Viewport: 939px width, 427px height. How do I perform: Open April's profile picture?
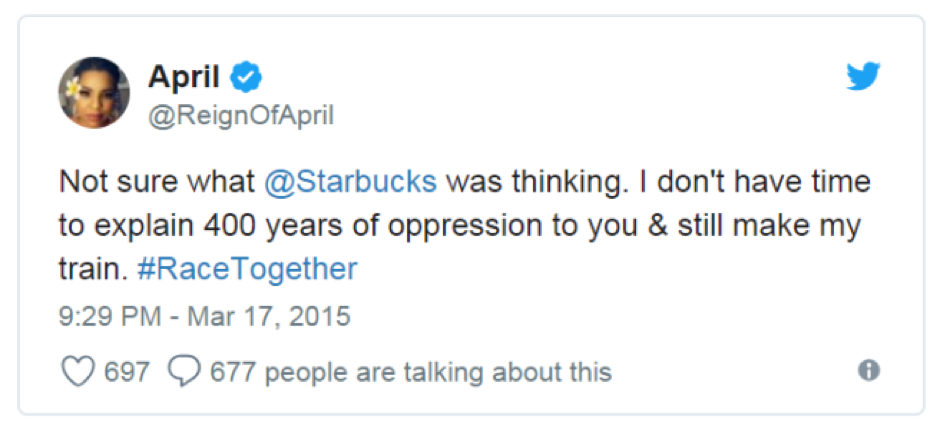[93, 92]
